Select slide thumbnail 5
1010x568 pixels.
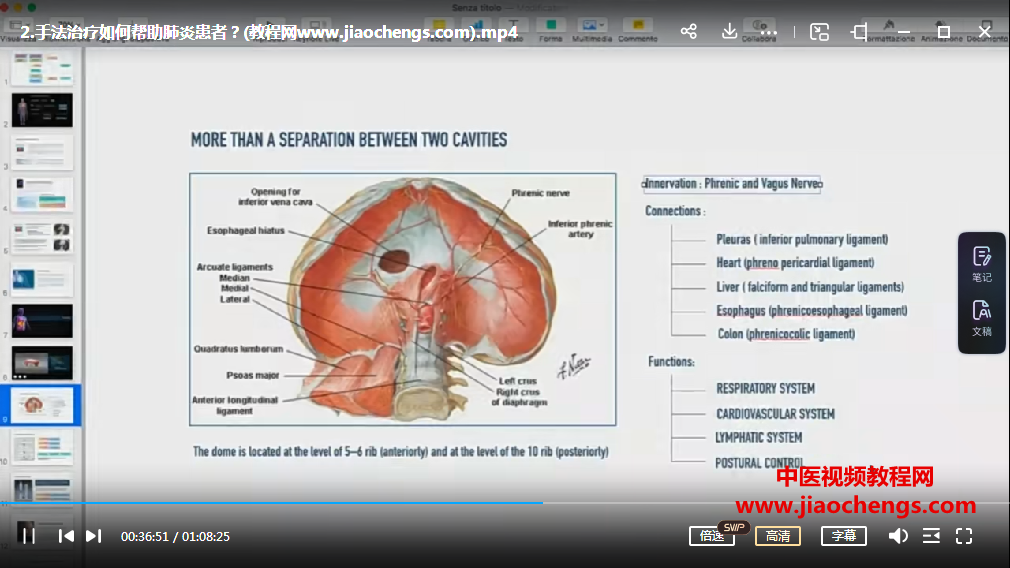(x=42, y=237)
